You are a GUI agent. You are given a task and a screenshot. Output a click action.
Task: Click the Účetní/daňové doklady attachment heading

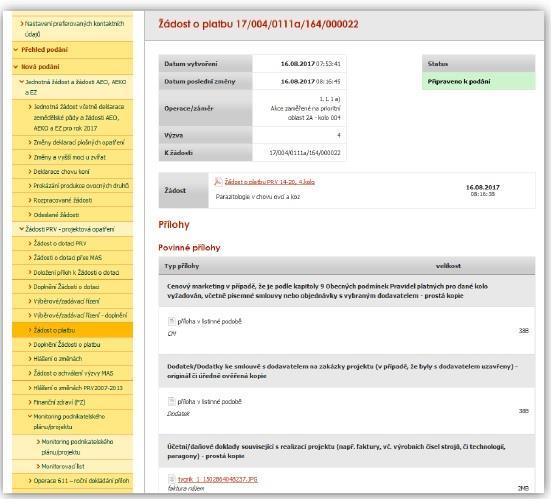click(336, 451)
